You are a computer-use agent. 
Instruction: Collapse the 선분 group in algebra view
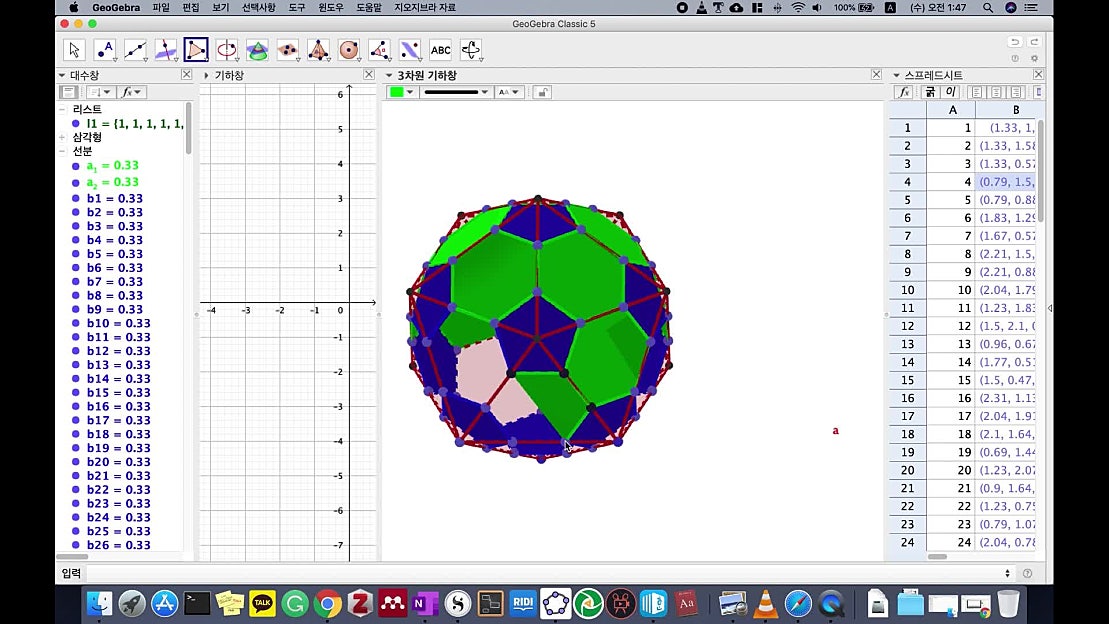(x=63, y=148)
